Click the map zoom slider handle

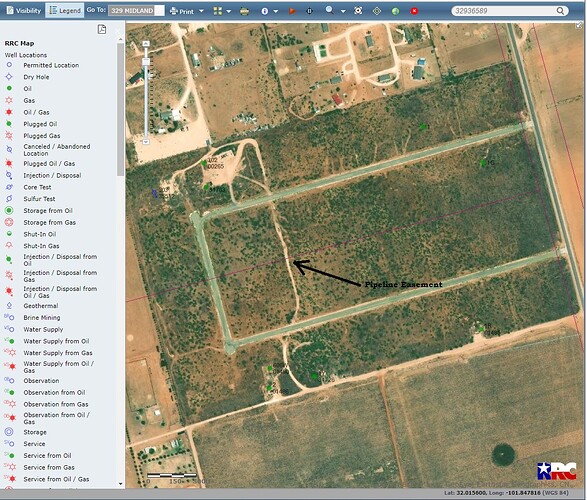pos(146,62)
